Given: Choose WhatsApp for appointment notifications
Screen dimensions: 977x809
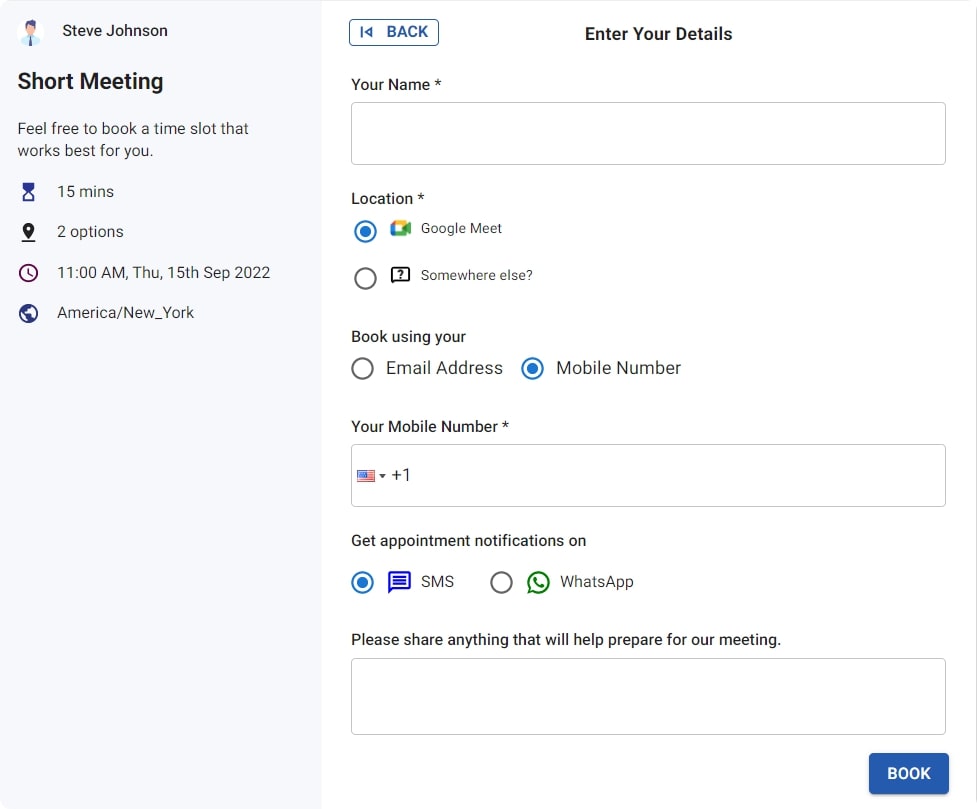Looking at the screenshot, I should 501,582.
